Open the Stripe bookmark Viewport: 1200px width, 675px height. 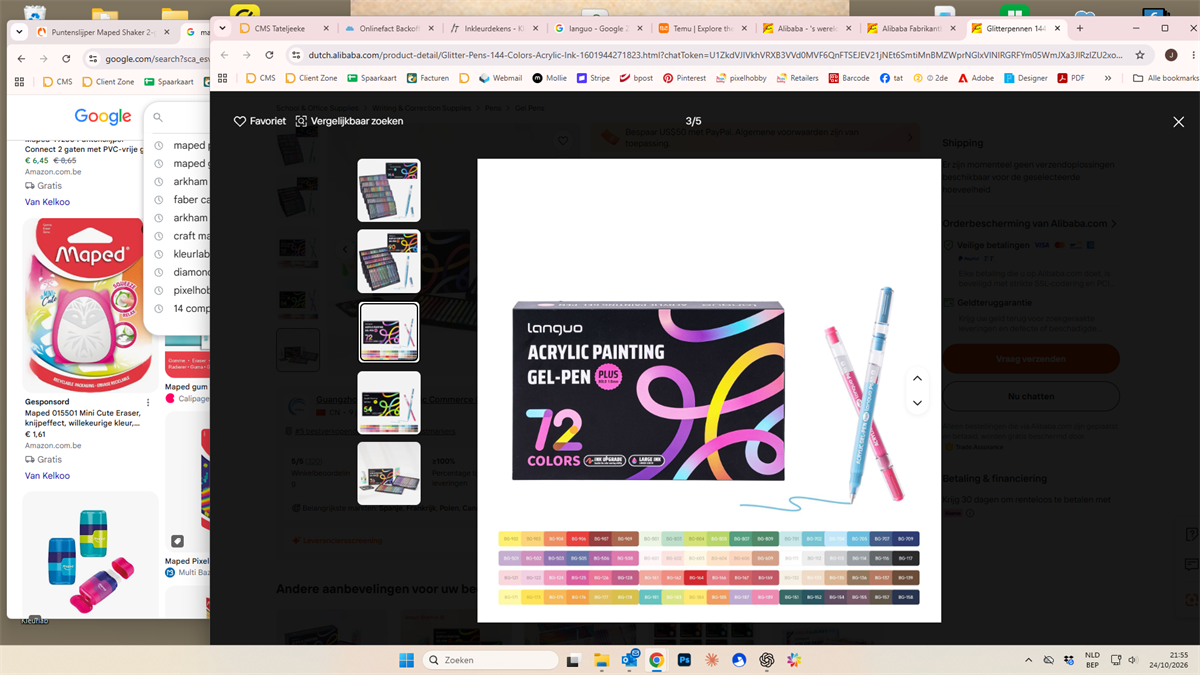coord(593,78)
